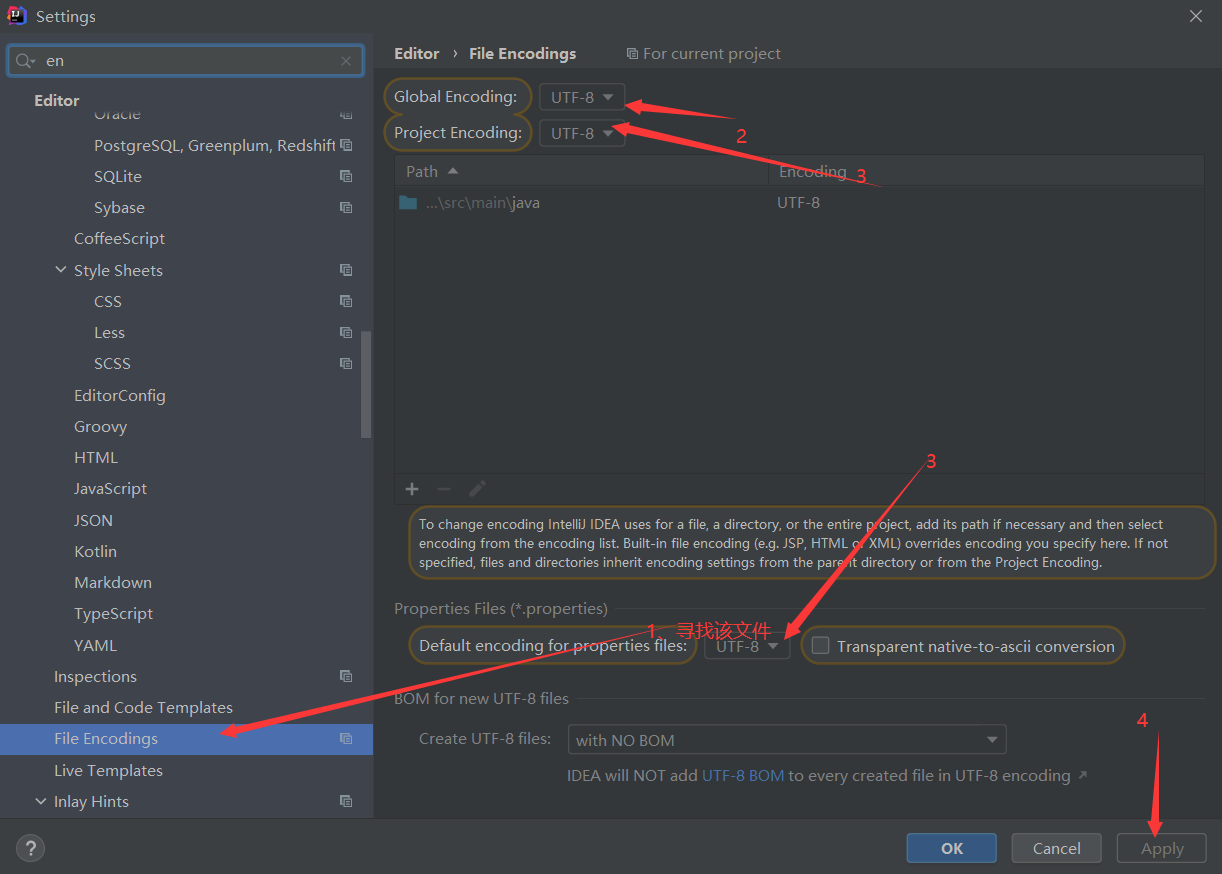Open the Inspections settings page

point(95,676)
